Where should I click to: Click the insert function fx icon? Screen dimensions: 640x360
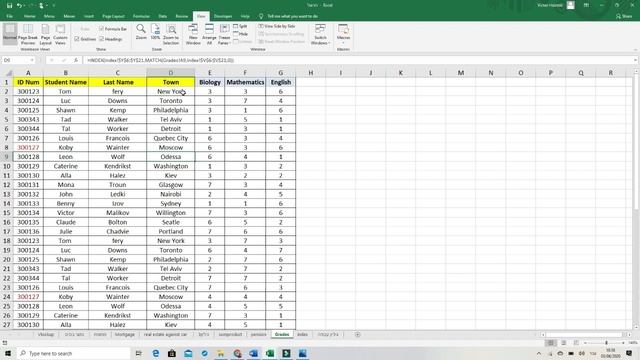coord(76,60)
